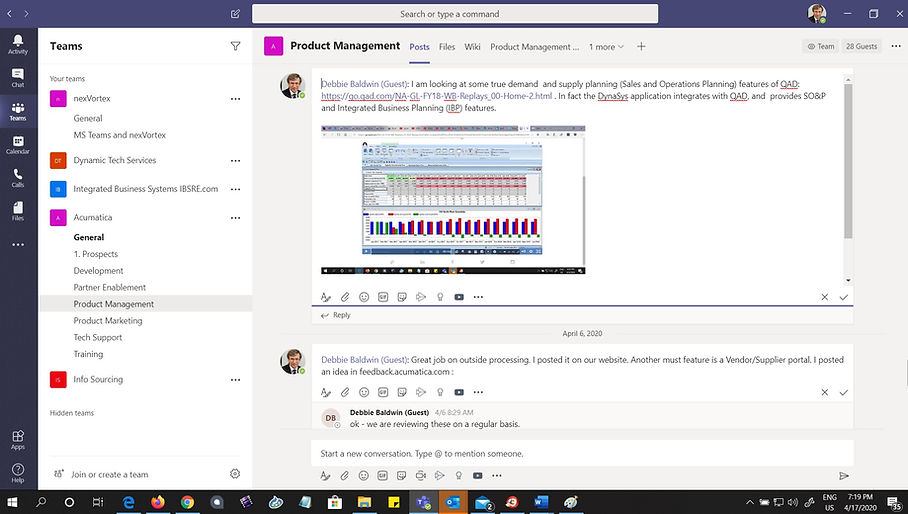Image resolution: width=908 pixels, height=514 pixels.
Task: Click the filter teams funnel icon
Action: [235, 46]
